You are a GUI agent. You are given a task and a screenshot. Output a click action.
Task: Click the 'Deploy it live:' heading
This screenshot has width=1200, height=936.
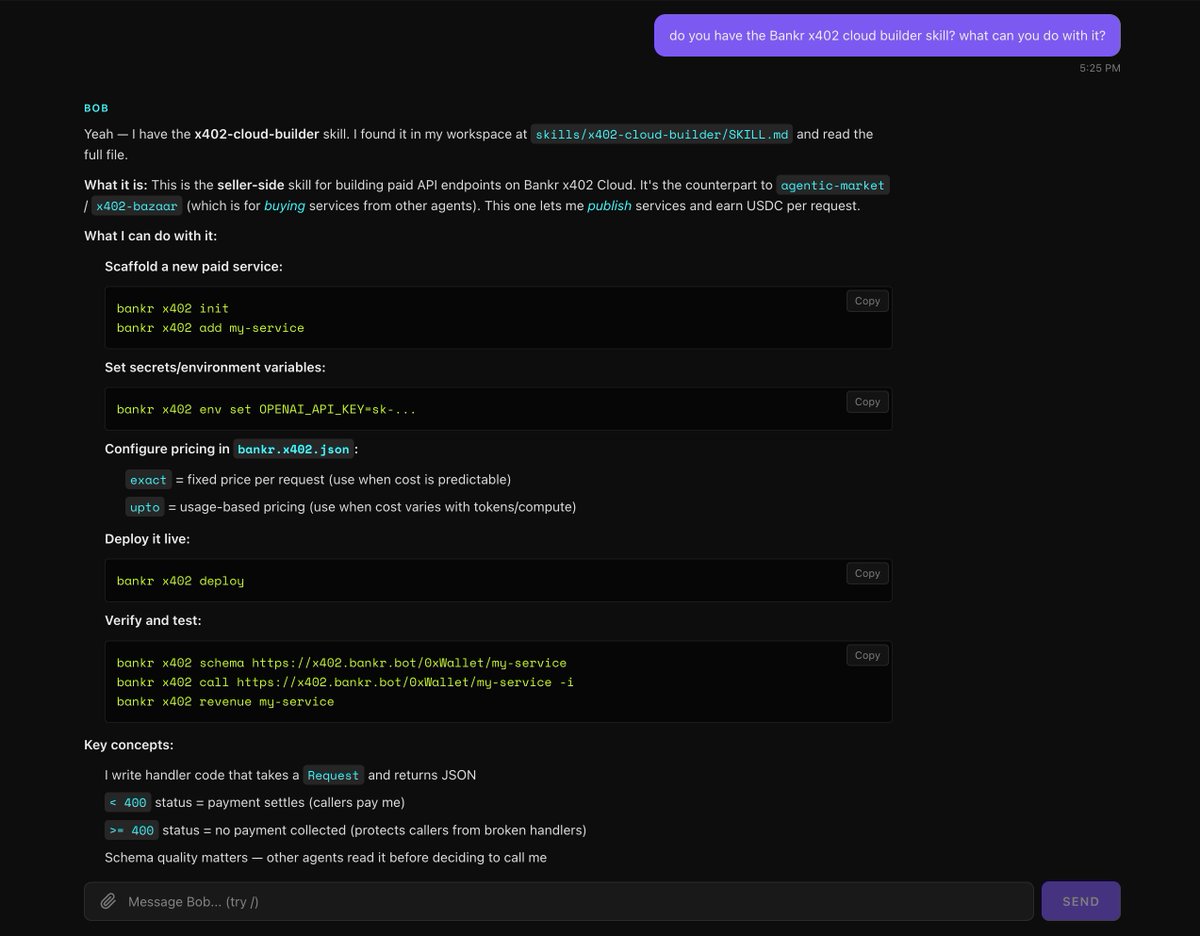click(x=147, y=539)
